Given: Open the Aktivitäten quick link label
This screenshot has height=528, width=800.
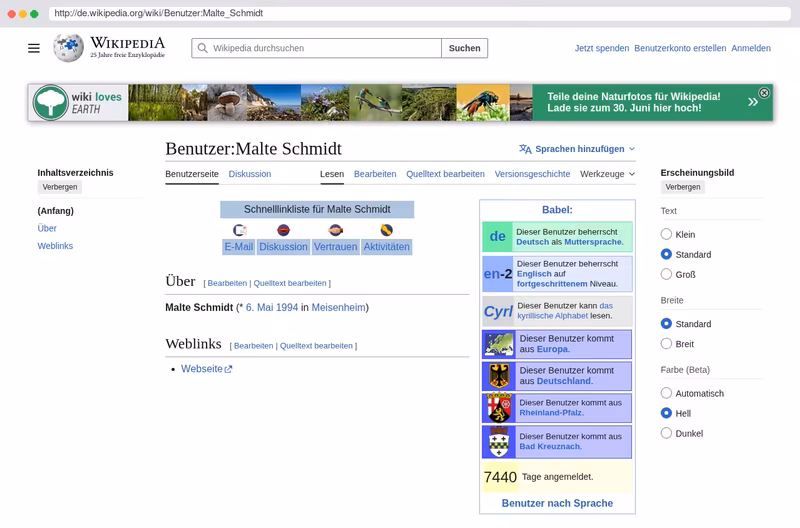Looking at the screenshot, I should 387,247.
